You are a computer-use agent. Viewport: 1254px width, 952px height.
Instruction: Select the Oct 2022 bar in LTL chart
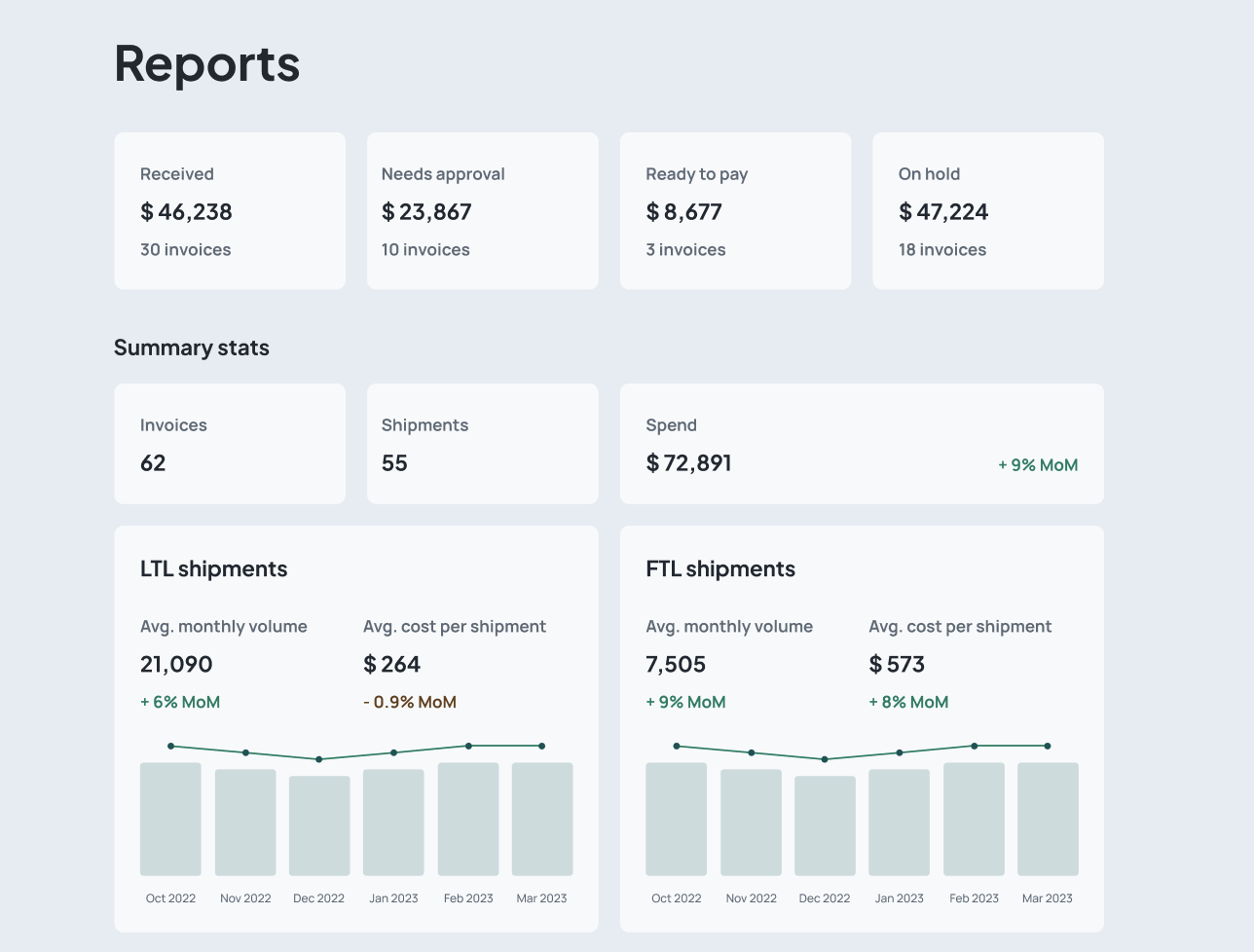[170, 819]
